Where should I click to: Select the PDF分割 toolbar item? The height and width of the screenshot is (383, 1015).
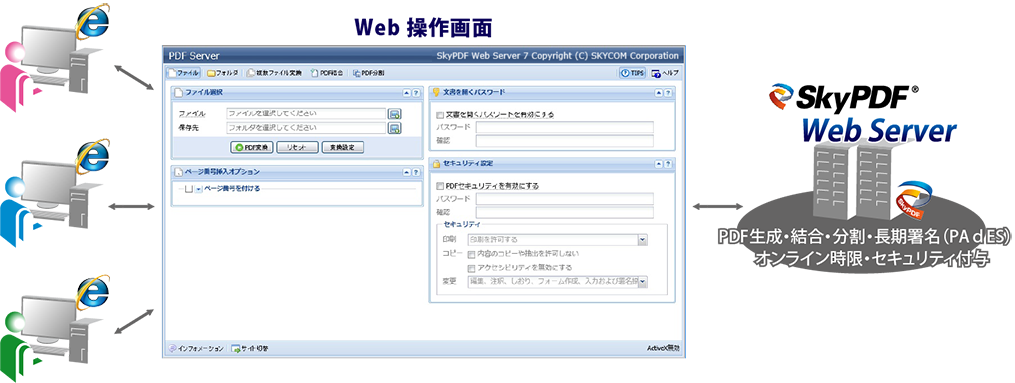(368, 73)
